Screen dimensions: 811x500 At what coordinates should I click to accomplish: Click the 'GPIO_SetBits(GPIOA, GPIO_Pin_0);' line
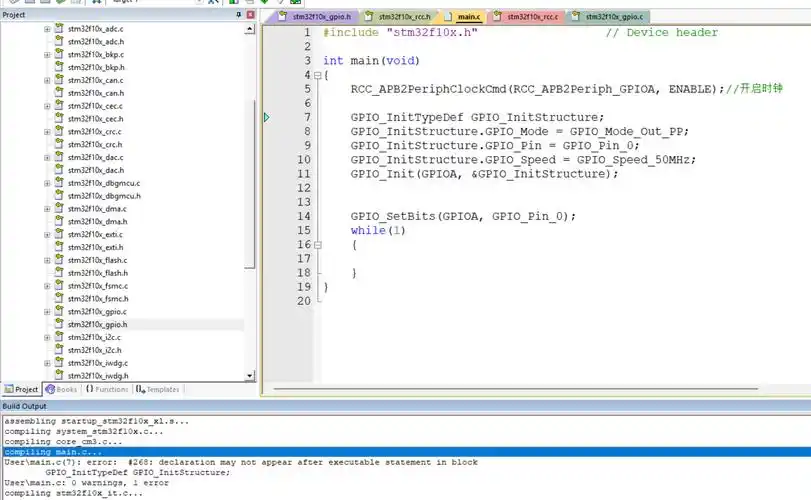click(463, 216)
